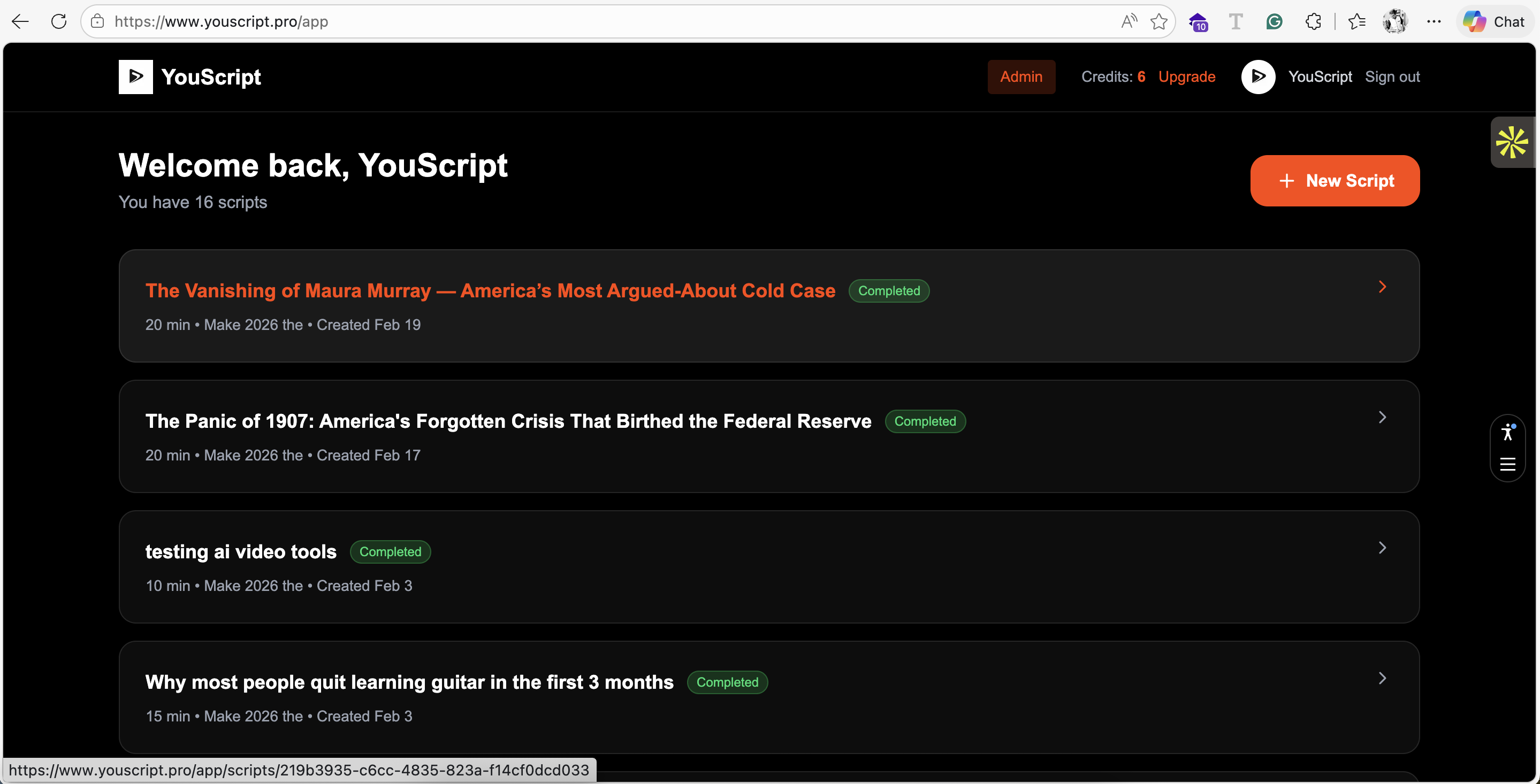This screenshot has height=784, width=1540.
Task: Click the YouScript profile avatar icon
Action: coord(1258,76)
